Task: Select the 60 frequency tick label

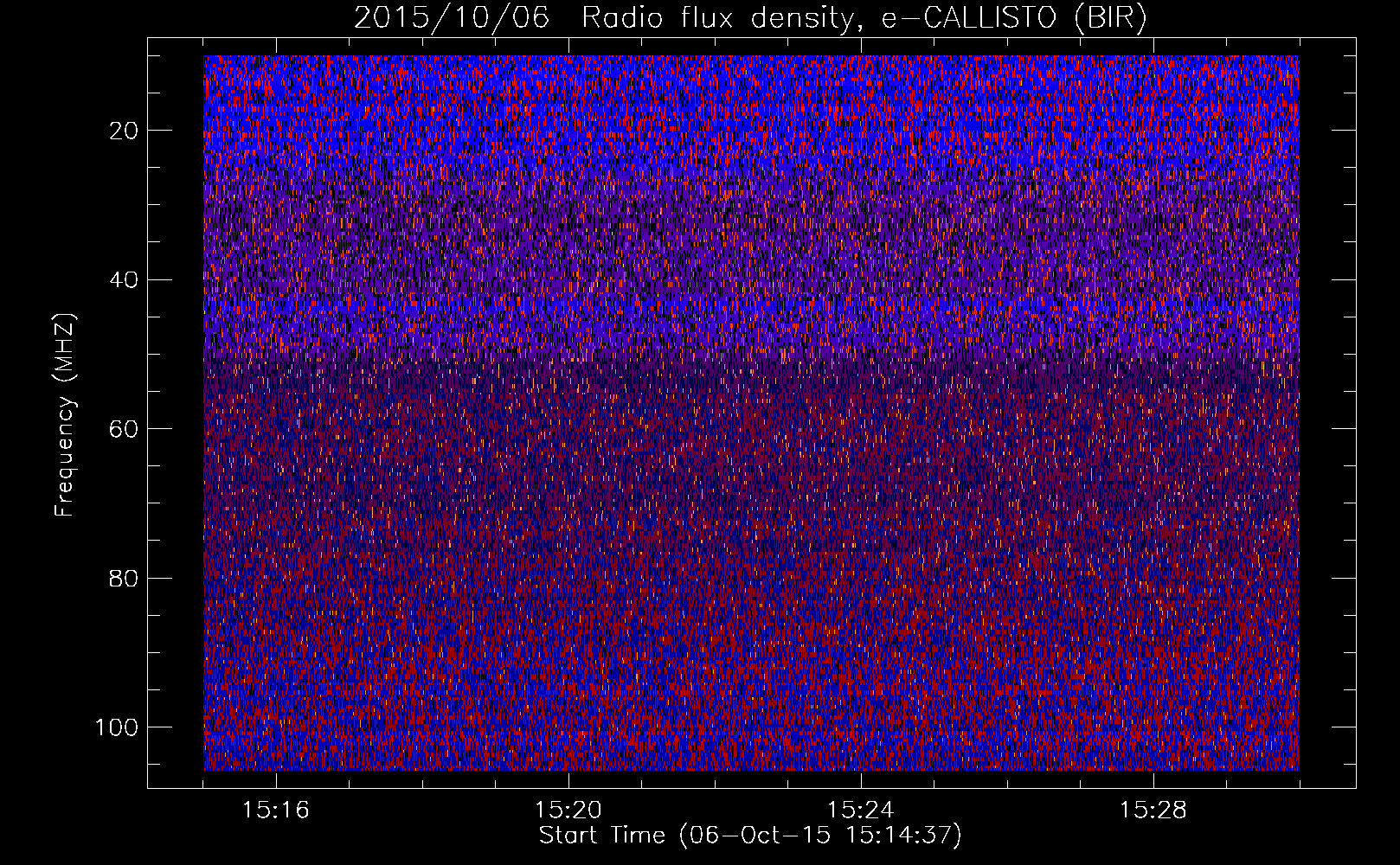Action: (x=123, y=429)
